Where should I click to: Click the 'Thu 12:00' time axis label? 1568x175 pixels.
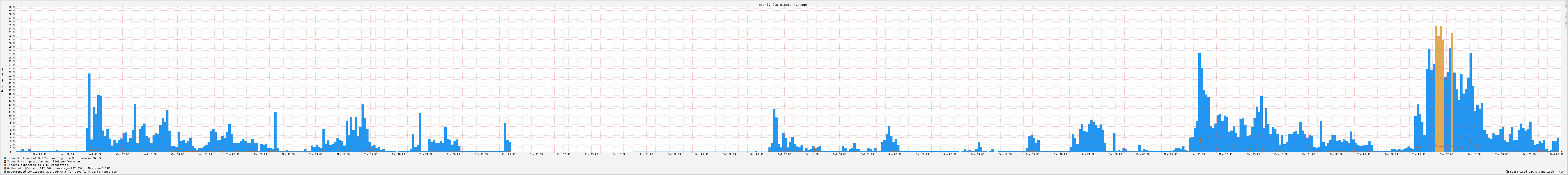[x=343, y=154]
